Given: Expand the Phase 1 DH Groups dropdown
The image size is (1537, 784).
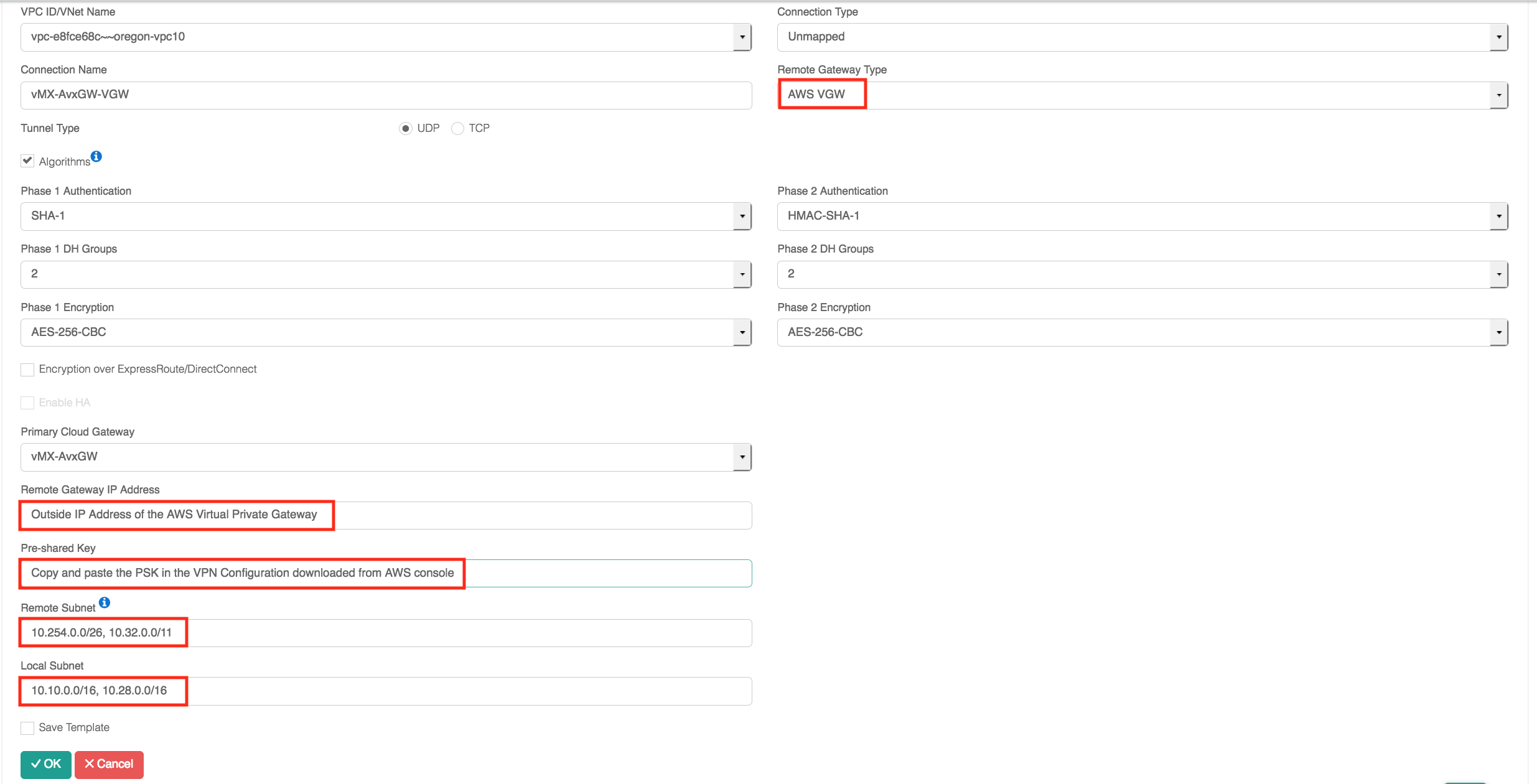Looking at the screenshot, I should (742, 274).
